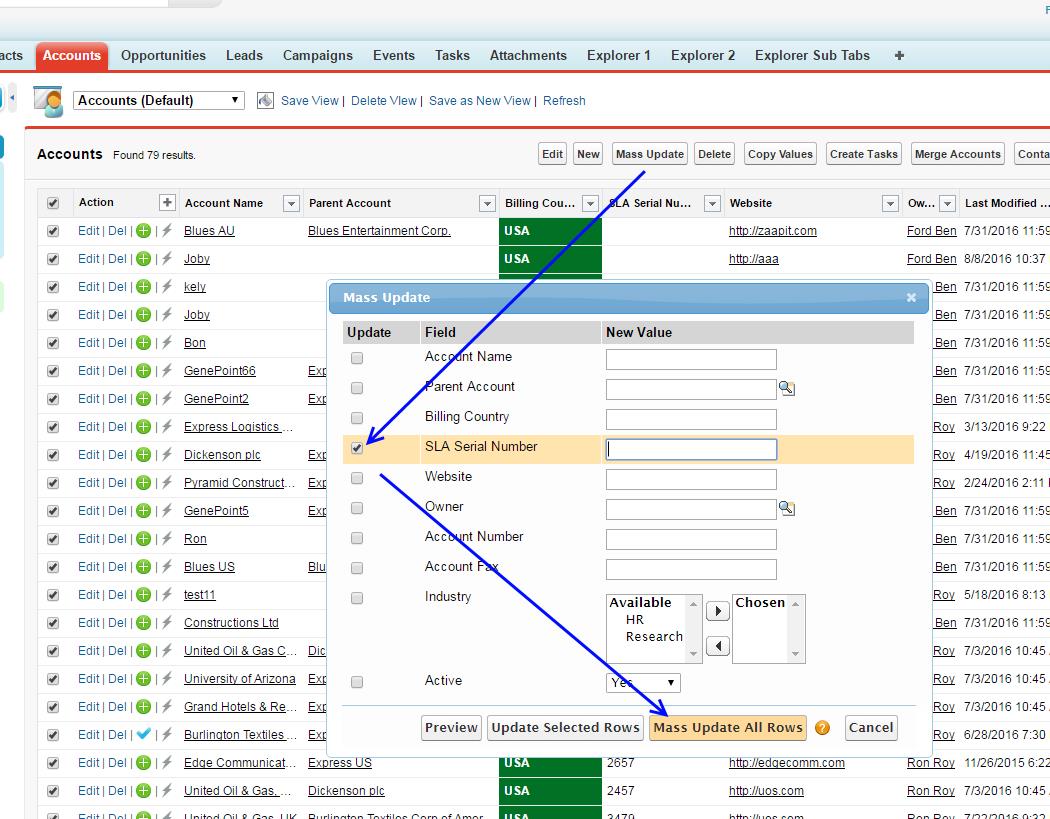Viewport: 1050px width, 819px height.
Task: Click the view settings icon before Save View
Action: pos(265,100)
